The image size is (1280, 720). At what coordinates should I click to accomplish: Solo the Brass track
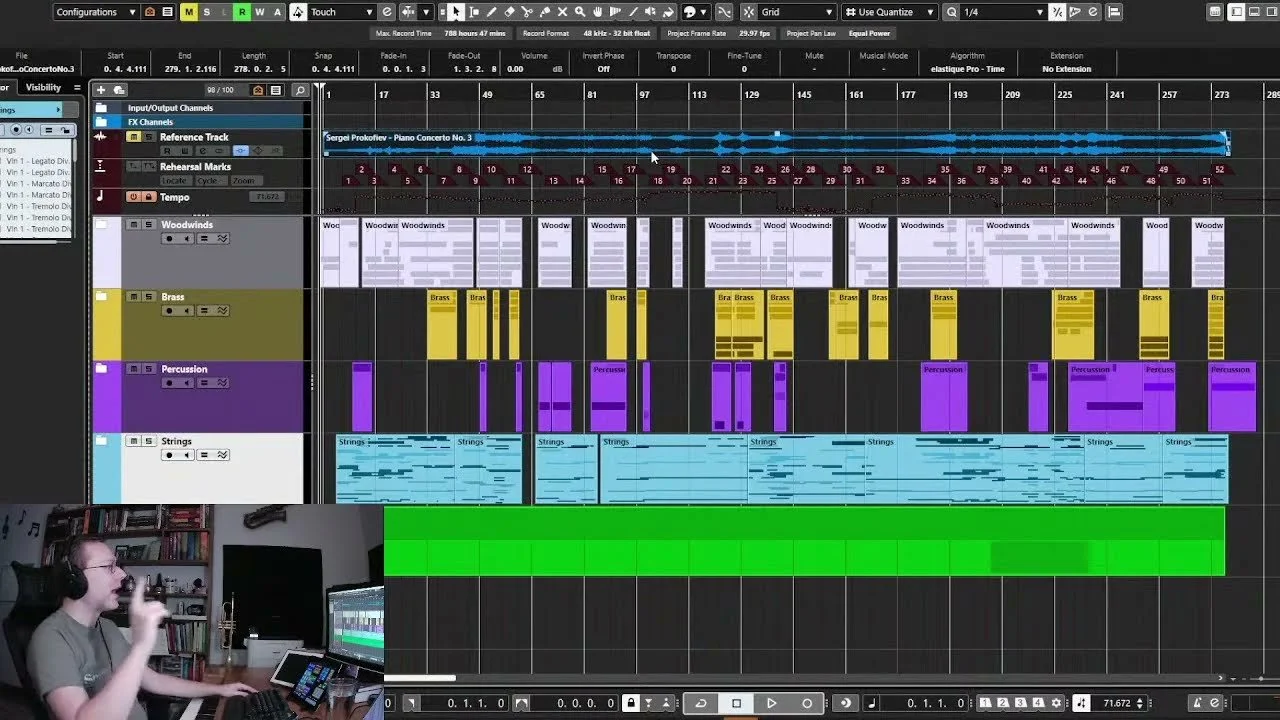pyautogui.click(x=149, y=297)
